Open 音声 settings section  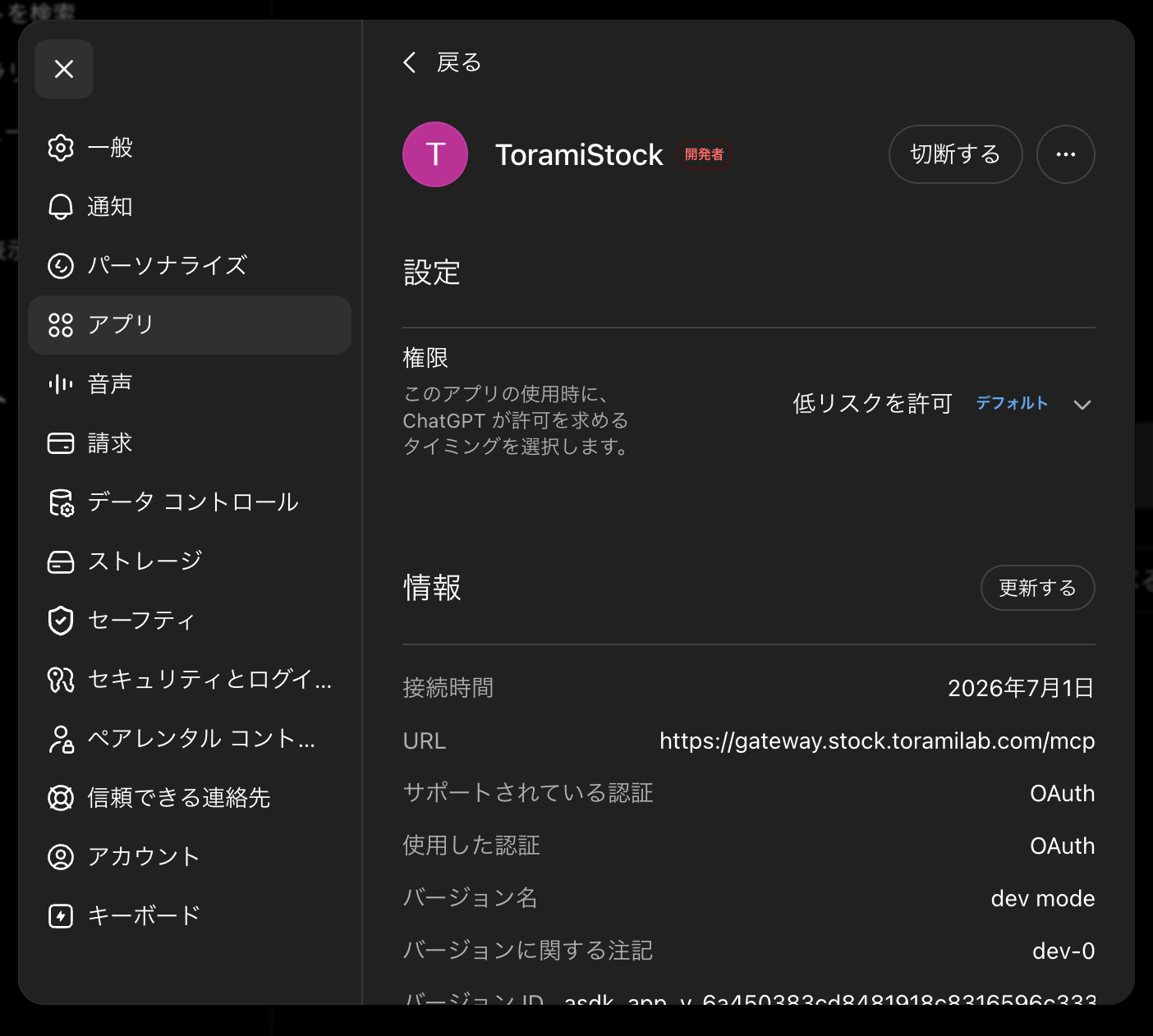pyautogui.click(x=190, y=384)
